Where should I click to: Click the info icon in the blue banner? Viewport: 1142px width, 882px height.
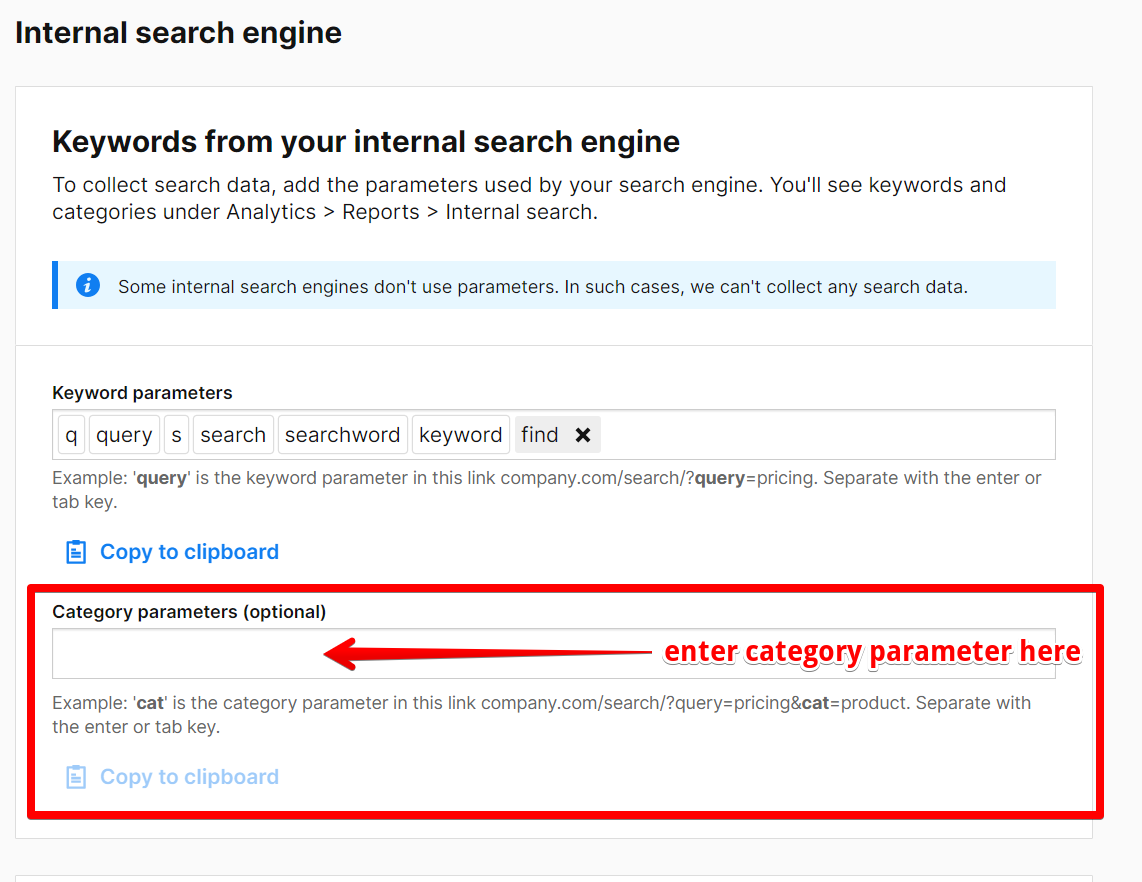tap(88, 285)
